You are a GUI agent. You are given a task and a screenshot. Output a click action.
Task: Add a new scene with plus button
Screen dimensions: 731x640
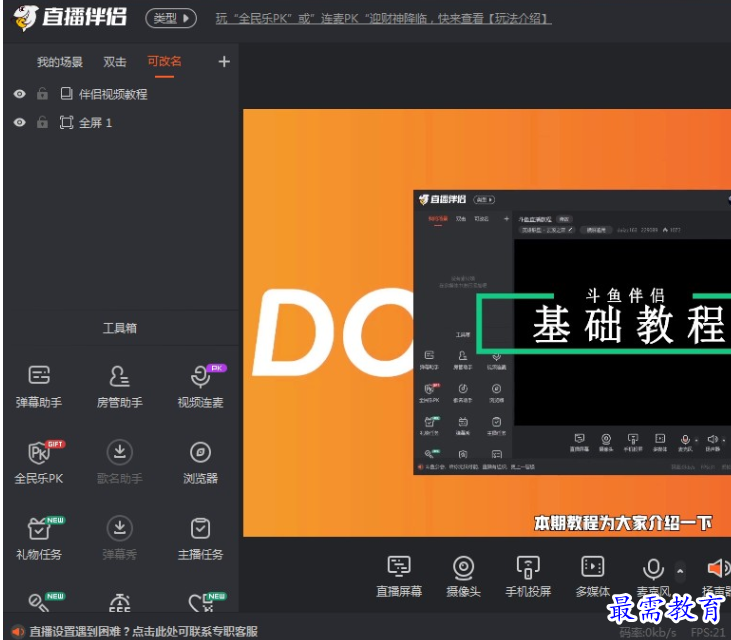[224, 62]
